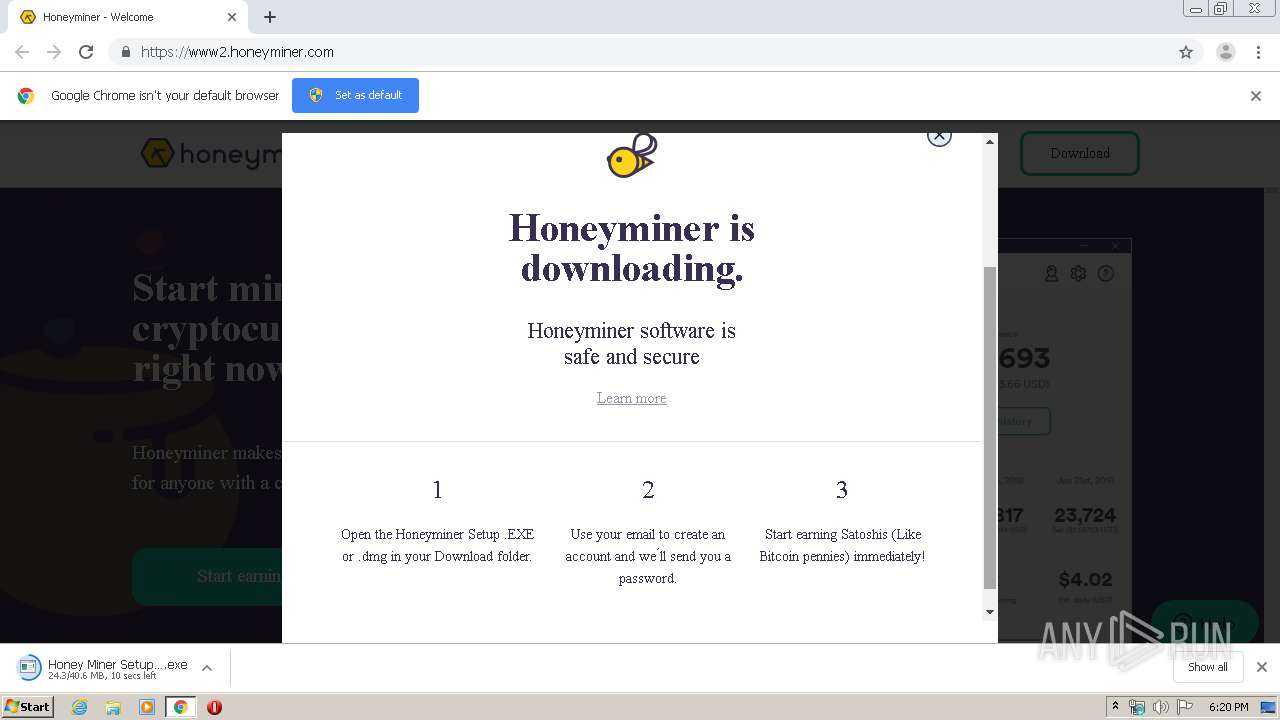The width and height of the screenshot is (1280, 720).
Task: Click the Honeyminer logo in the page header
Action: (x=212, y=154)
